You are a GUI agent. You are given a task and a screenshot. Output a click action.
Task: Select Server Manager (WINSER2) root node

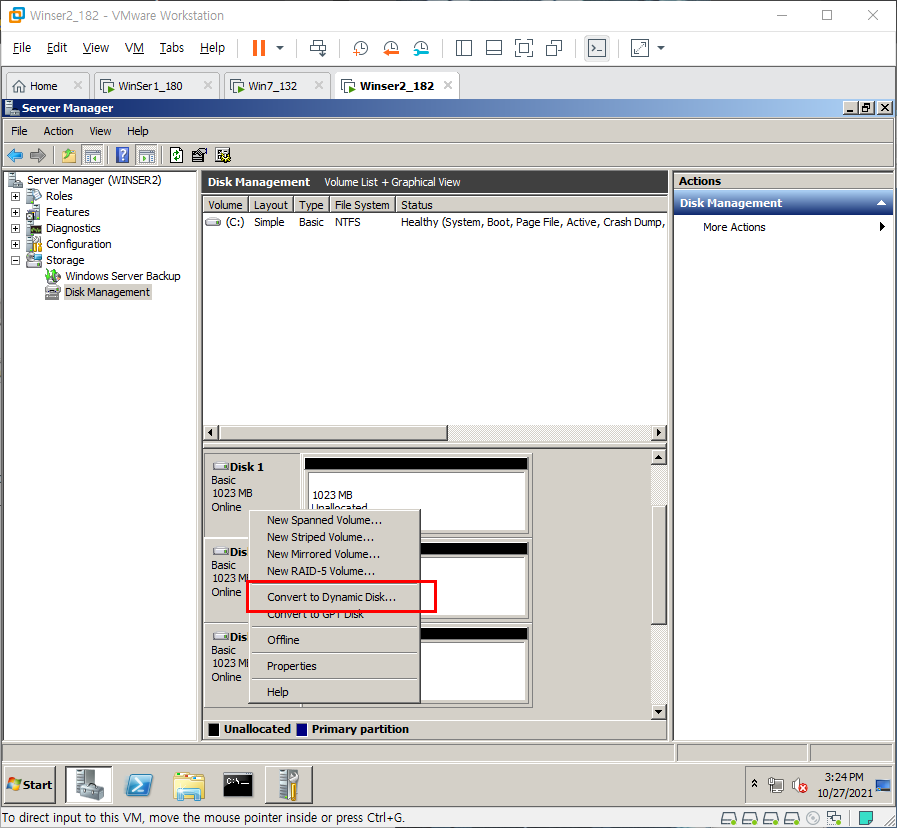[x=94, y=180]
